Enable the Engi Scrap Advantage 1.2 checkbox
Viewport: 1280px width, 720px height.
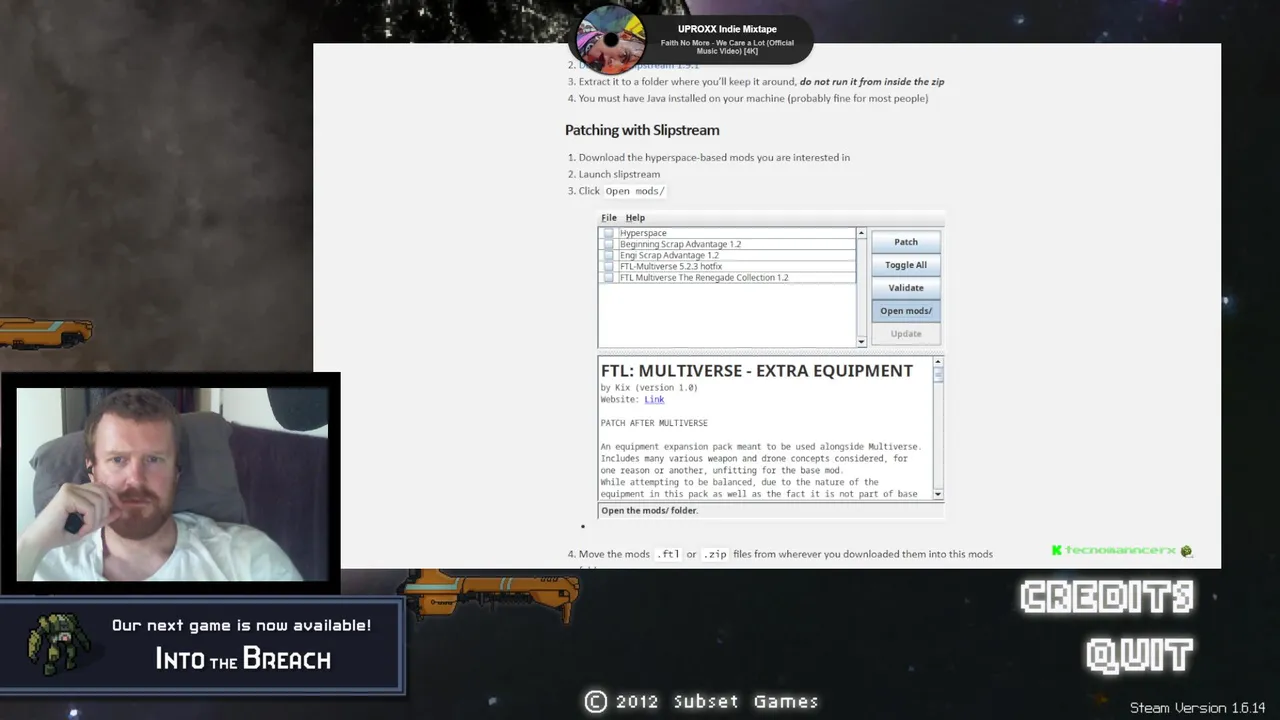click(608, 255)
